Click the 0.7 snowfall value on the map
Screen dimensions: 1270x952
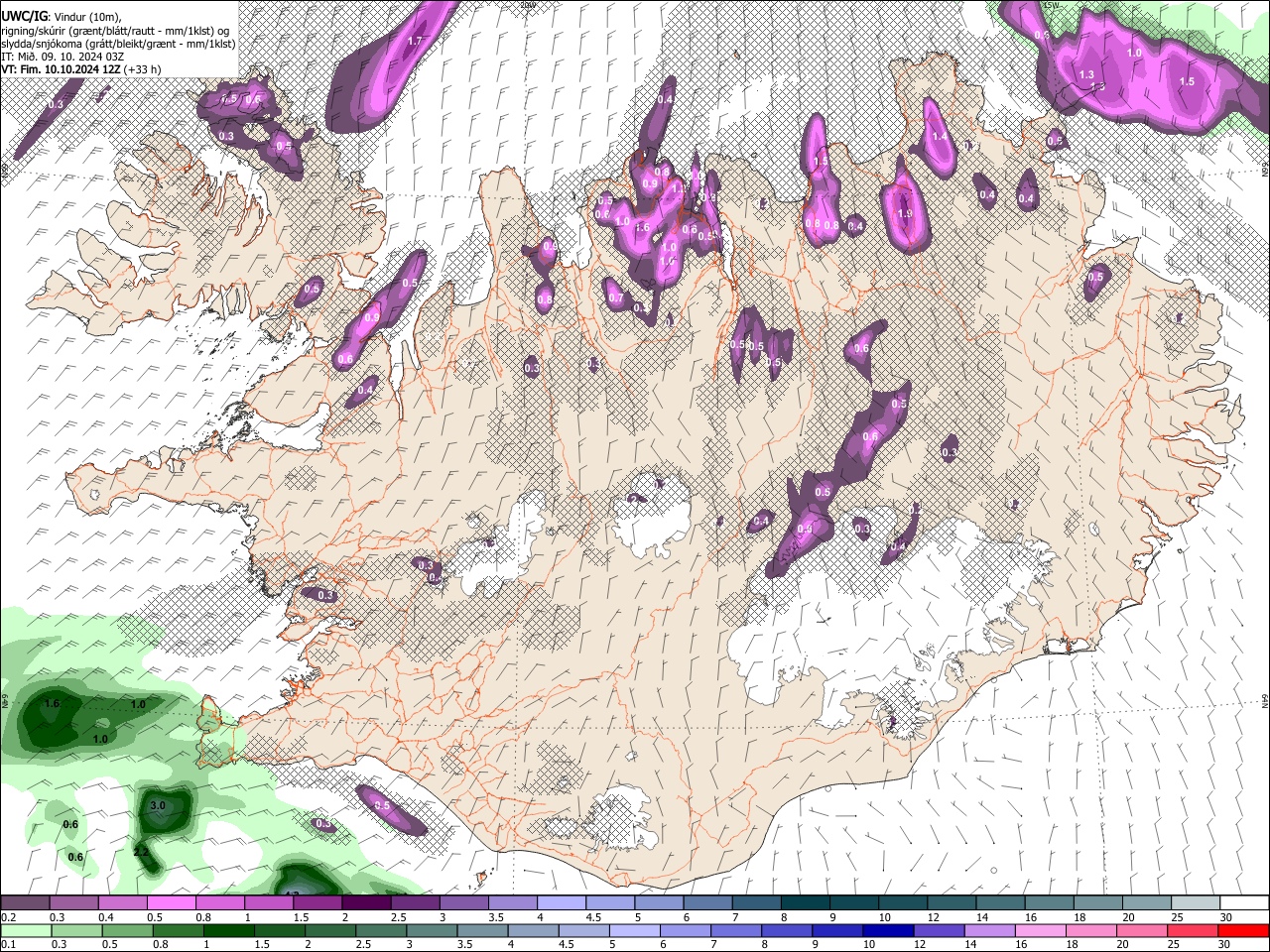click(x=615, y=297)
